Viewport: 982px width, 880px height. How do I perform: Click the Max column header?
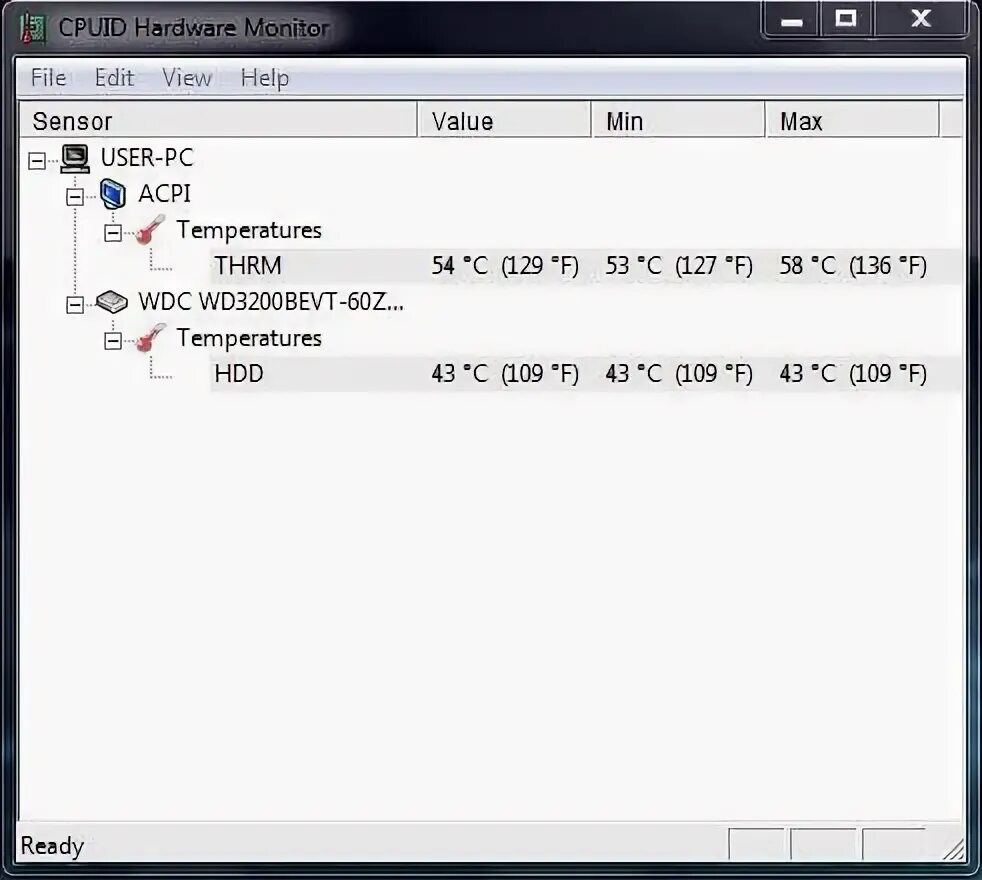pos(852,120)
